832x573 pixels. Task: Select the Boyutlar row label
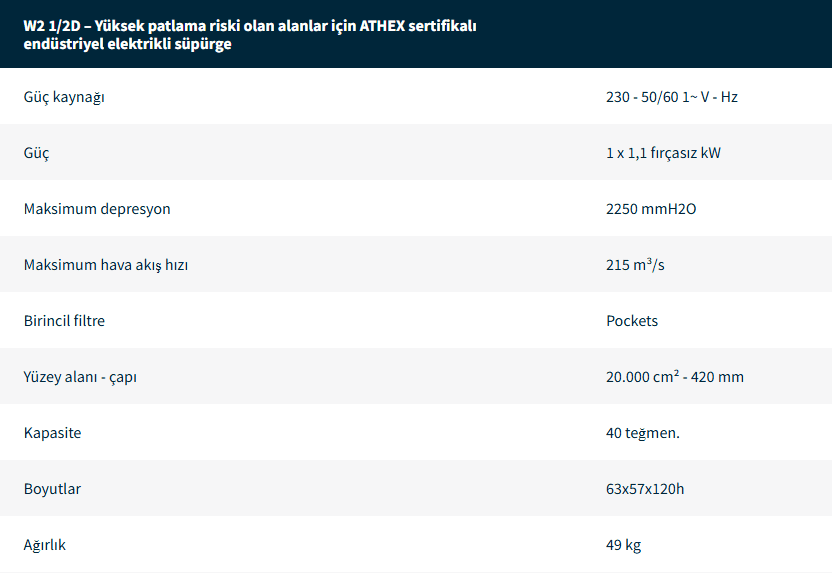click(x=52, y=489)
